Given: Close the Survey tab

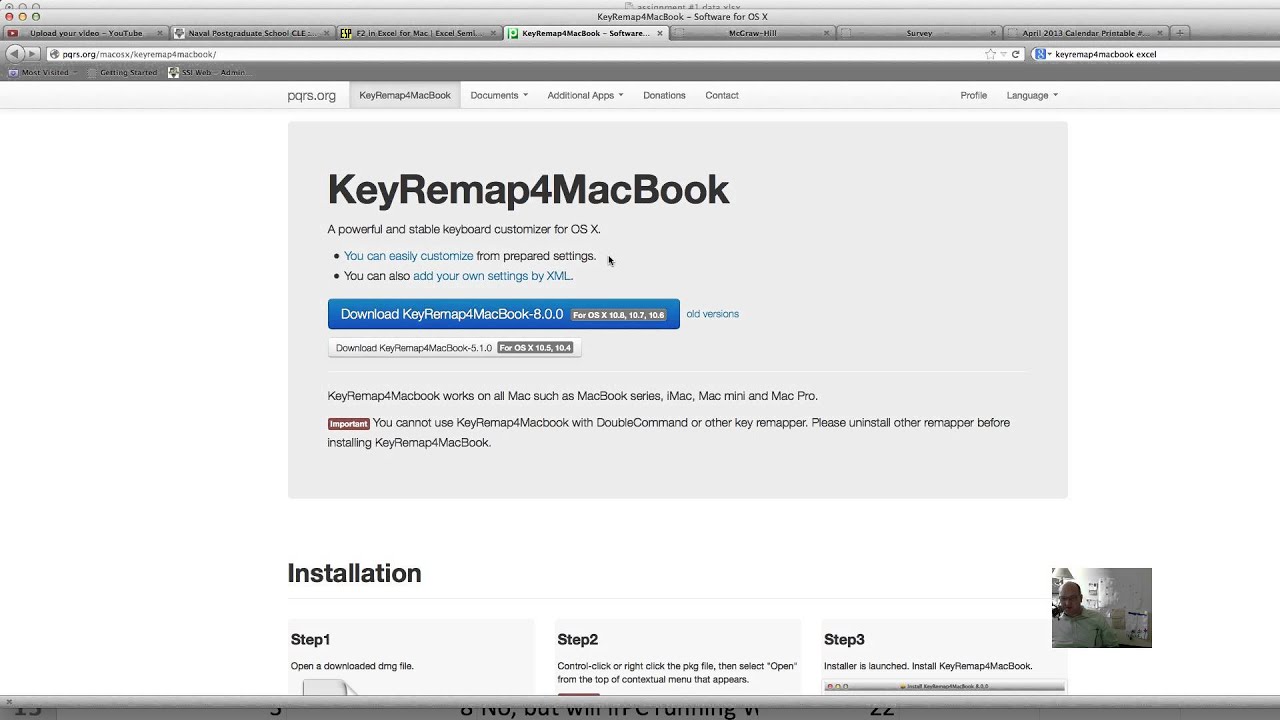Looking at the screenshot, I should [993, 33].
